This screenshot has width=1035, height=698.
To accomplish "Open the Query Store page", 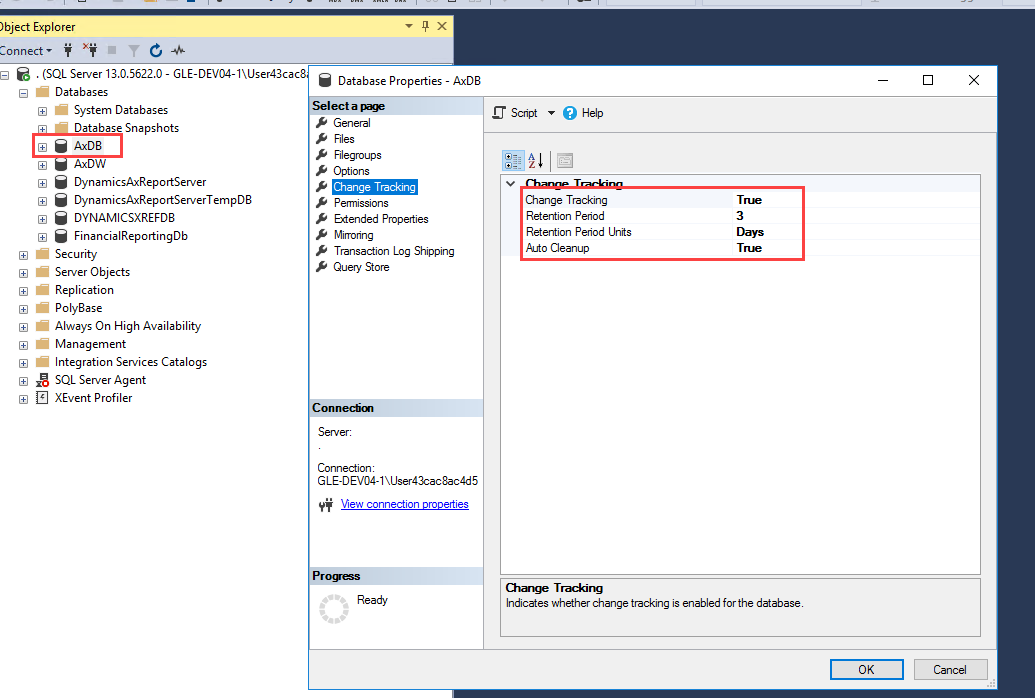I will pos(361,267).
